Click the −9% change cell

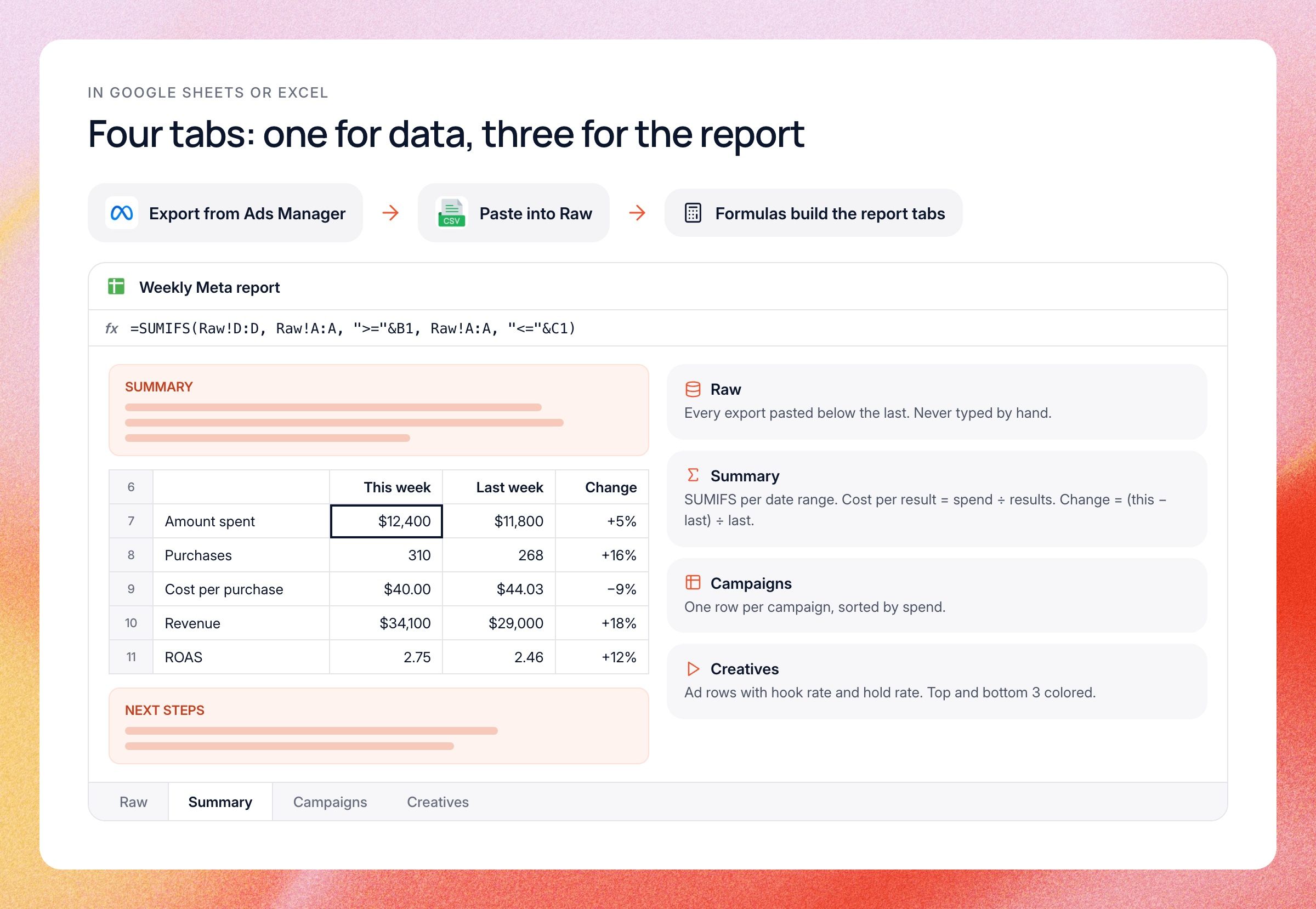click(602, 589)
